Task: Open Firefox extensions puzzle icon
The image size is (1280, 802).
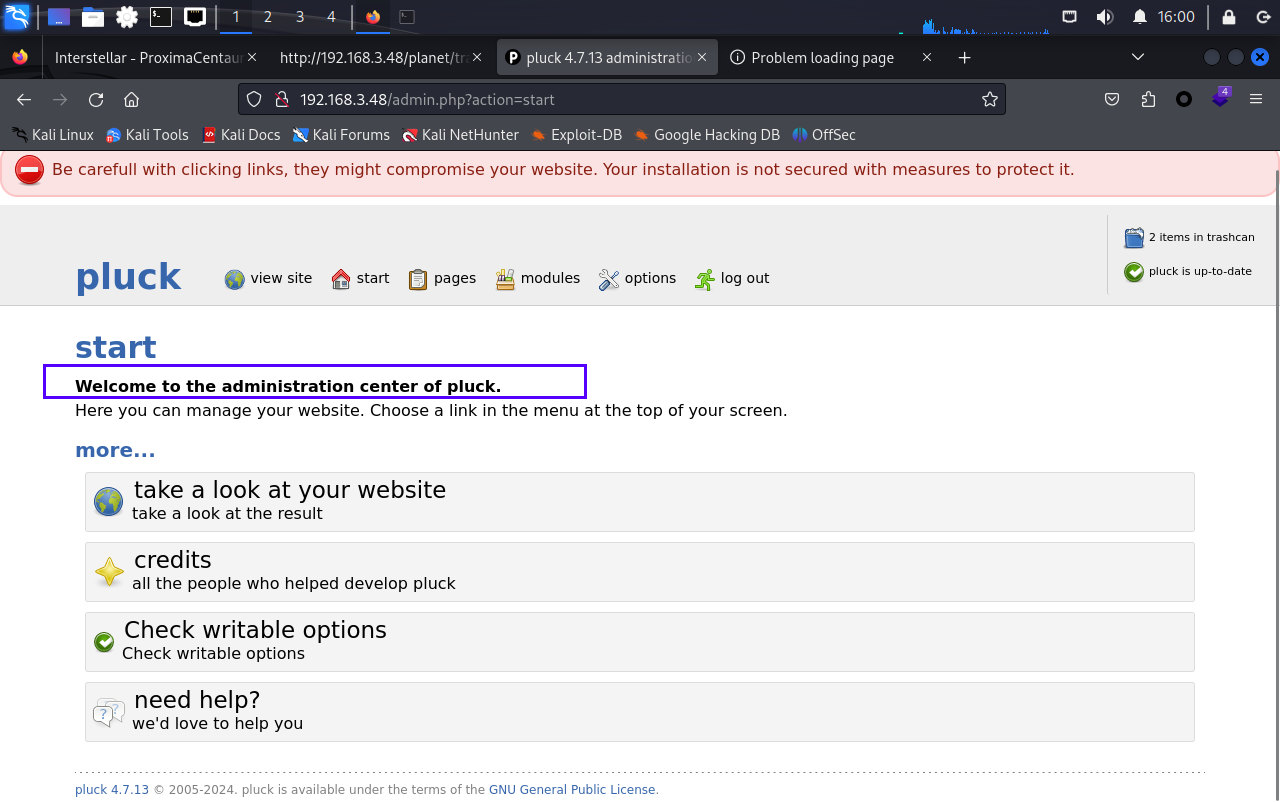Action: (x=1148, y=99)
